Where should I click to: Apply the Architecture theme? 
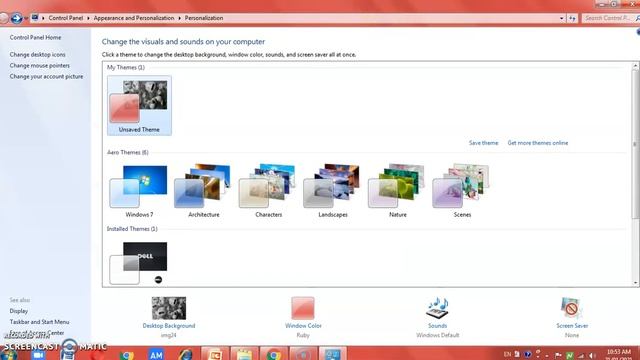(203, 190)
